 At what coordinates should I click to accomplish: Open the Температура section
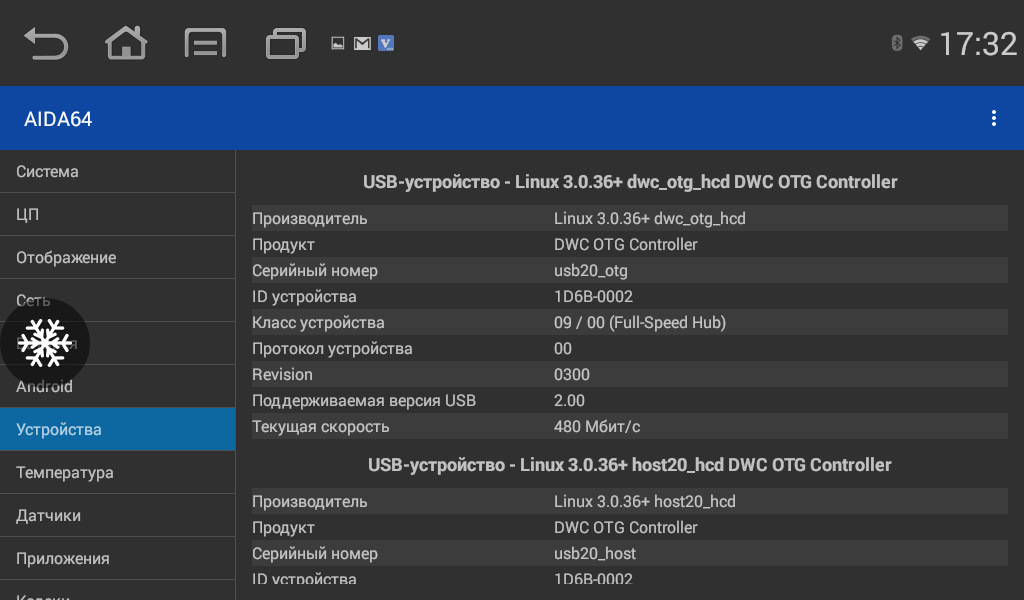coord(118,472)
